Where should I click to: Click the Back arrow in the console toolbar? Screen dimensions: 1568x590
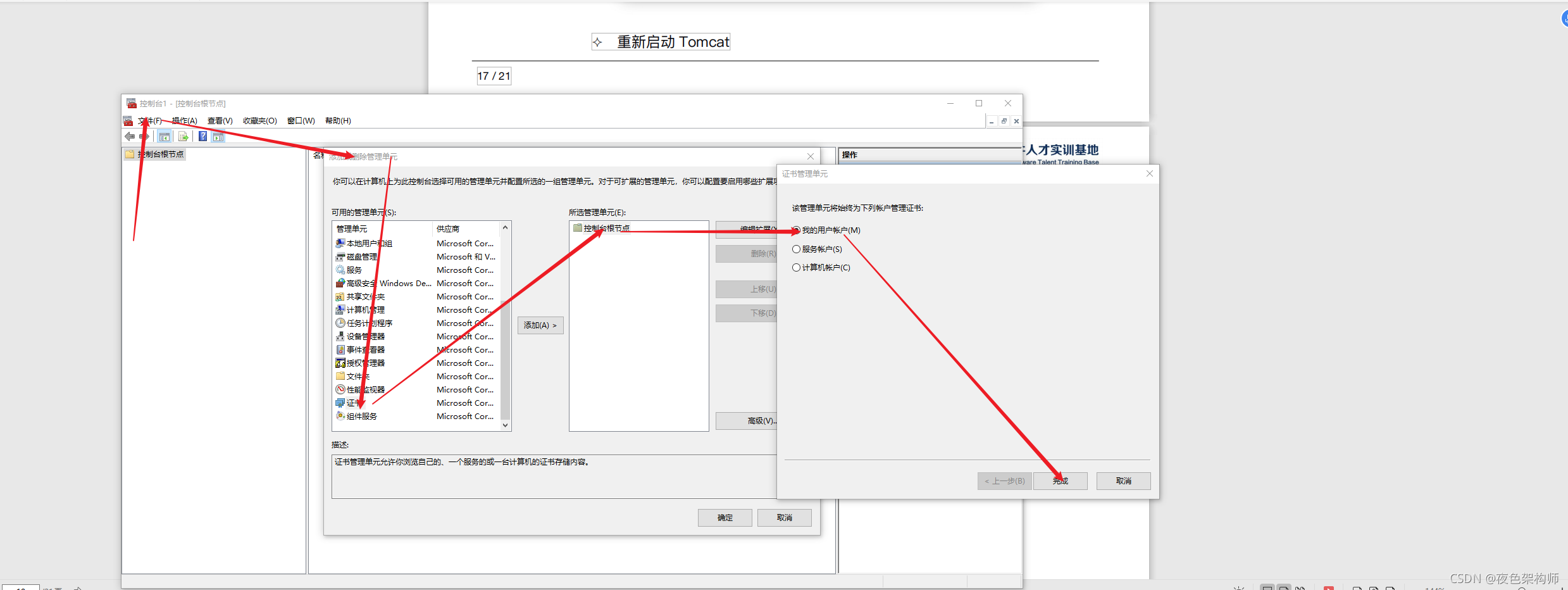(130, 136)
